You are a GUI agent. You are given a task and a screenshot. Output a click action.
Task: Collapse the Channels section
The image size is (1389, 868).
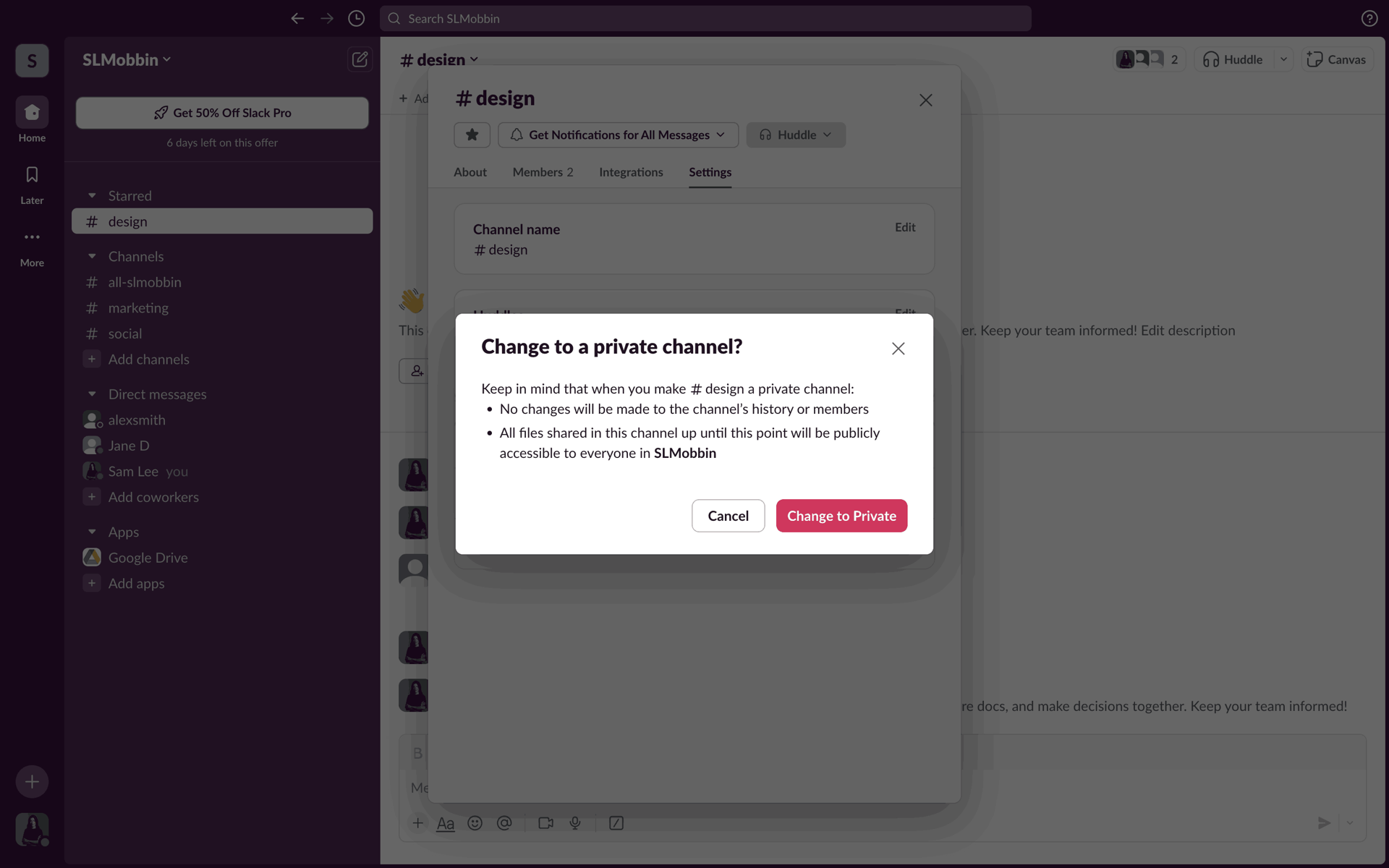coord(92,256)
